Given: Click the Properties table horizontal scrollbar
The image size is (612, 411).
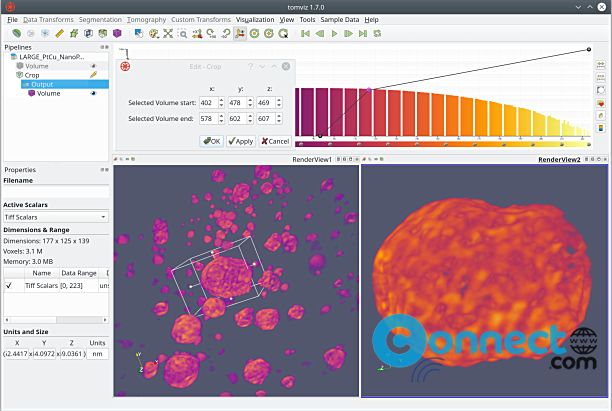Looking at the screenshot, I should pyautogui.click(x=56, y=320).
